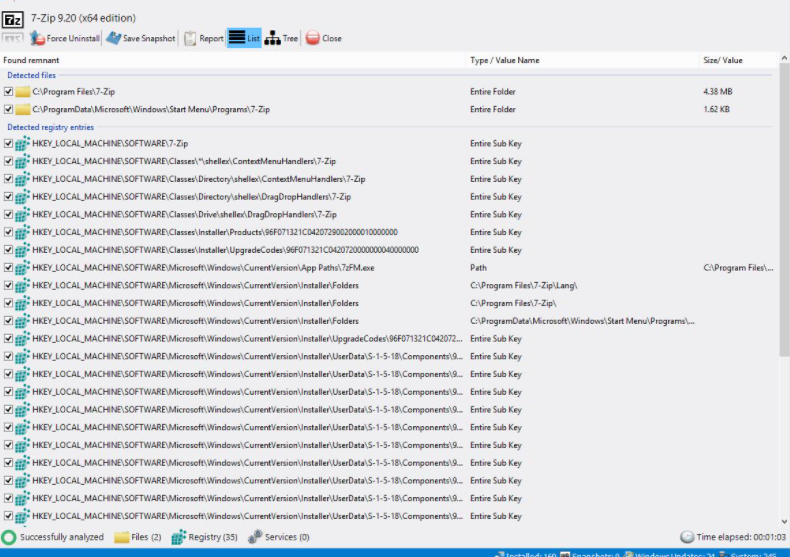Click registry icon of Directory\shellex\ContextMenuHandlers\7-Zip row

22,179
